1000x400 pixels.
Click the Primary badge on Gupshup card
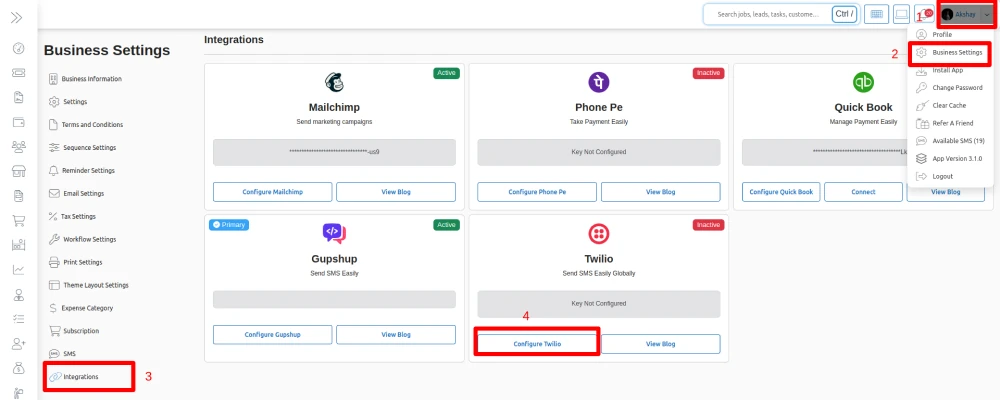[229, 225]
